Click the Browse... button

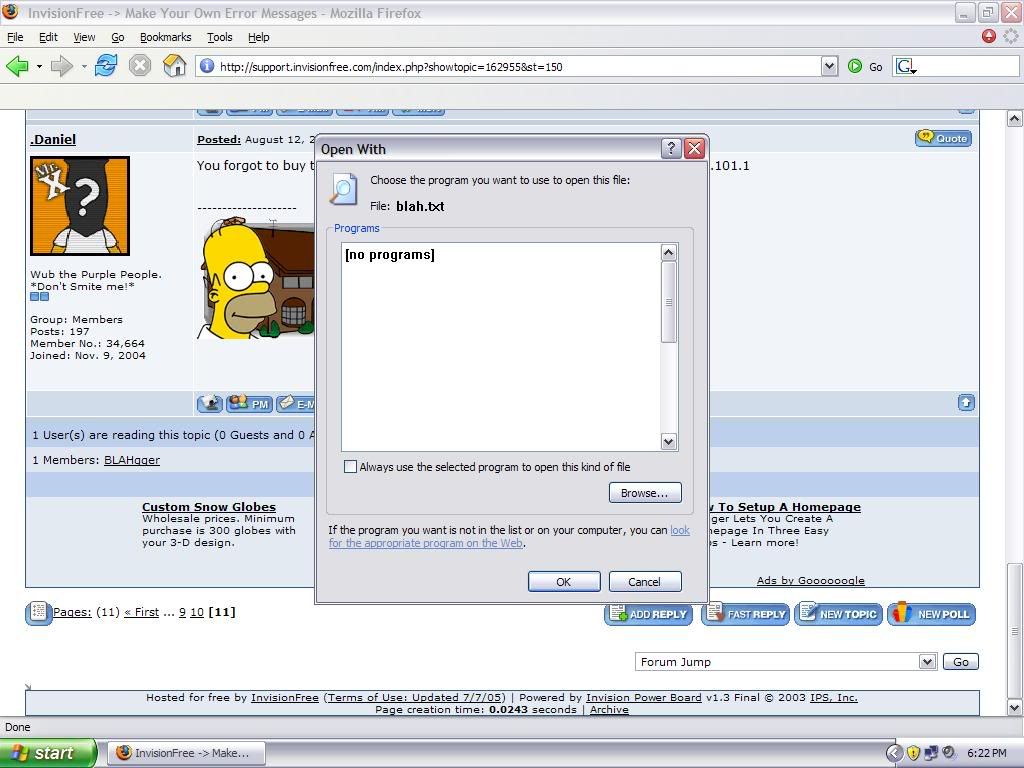(x=645, y=493)
